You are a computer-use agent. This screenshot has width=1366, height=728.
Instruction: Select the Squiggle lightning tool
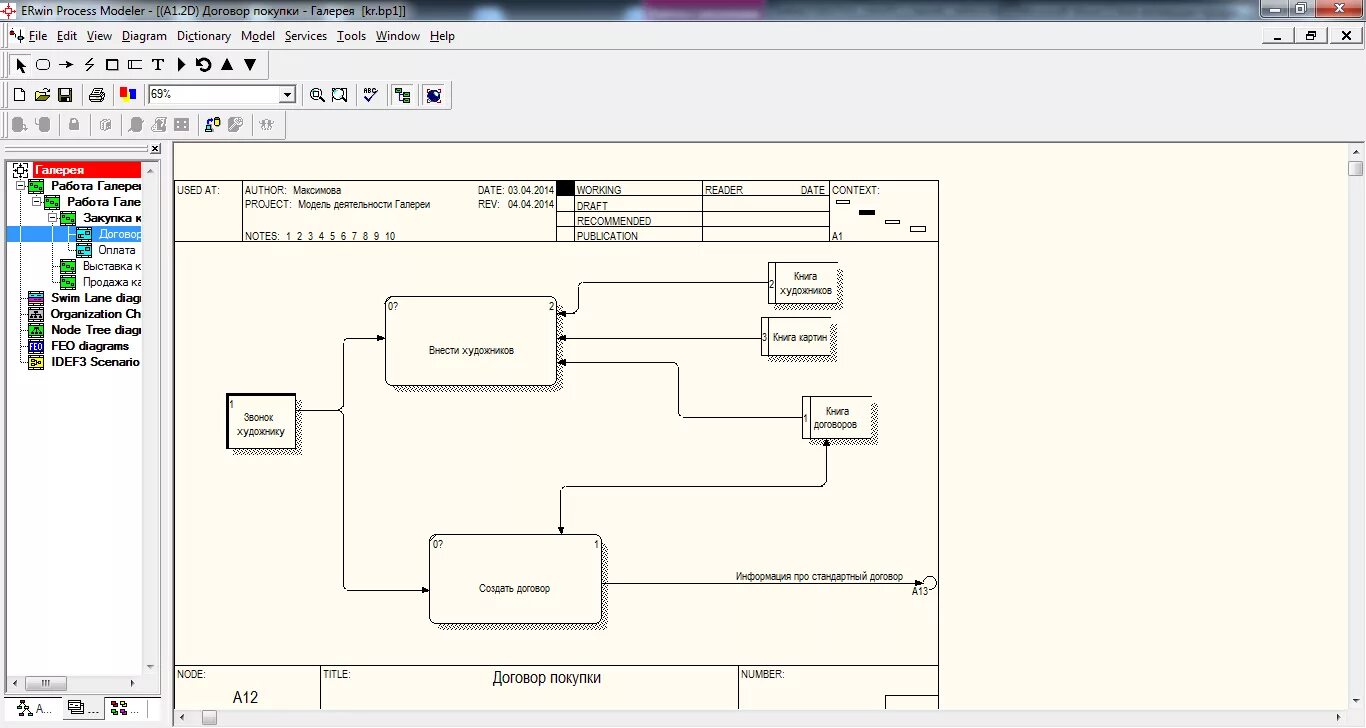point(89,65)
